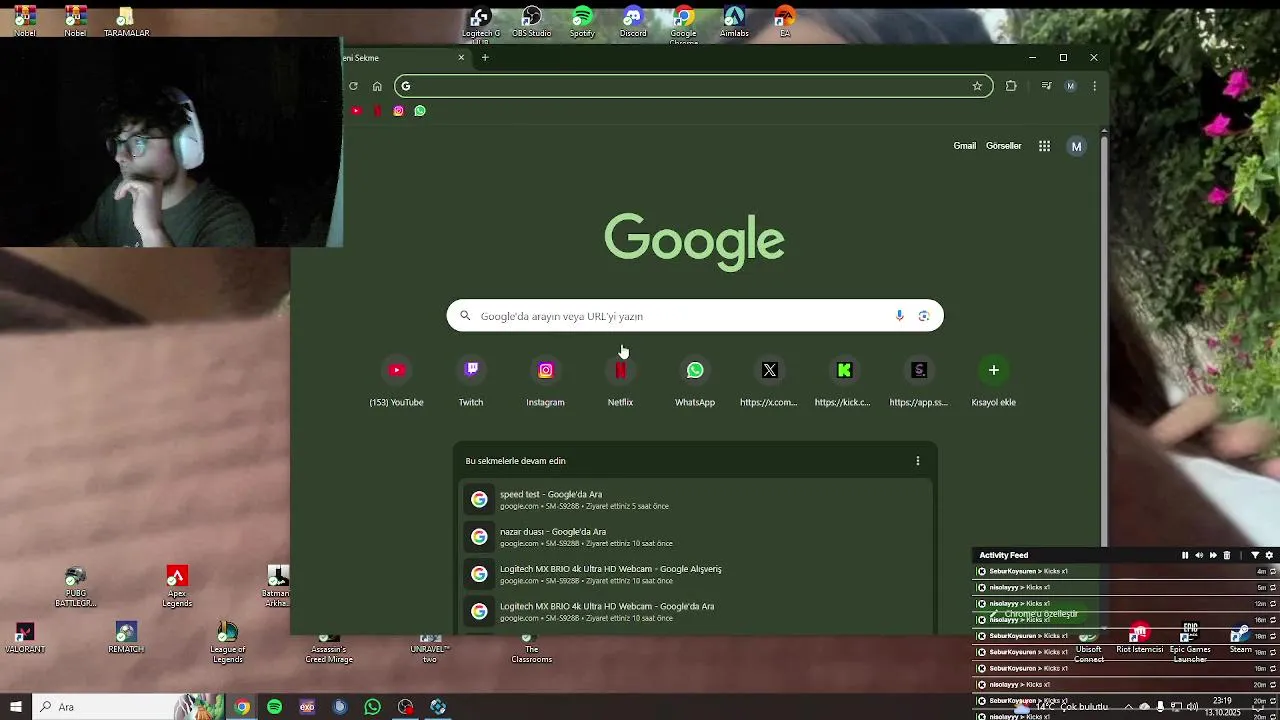The width and height of the screenshot is (1280, 720).
Task: Open WhatsApp bookmark in bookmarks bar
Action: point(420,111)
